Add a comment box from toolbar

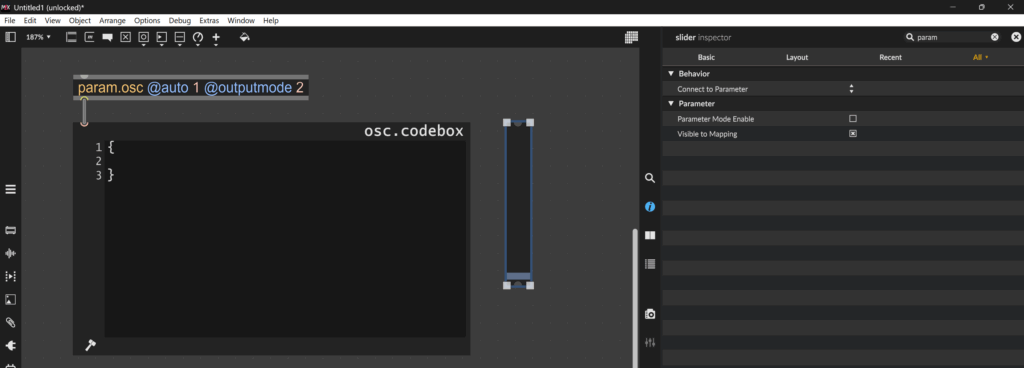pyautogui.click(x=108, y=37)
